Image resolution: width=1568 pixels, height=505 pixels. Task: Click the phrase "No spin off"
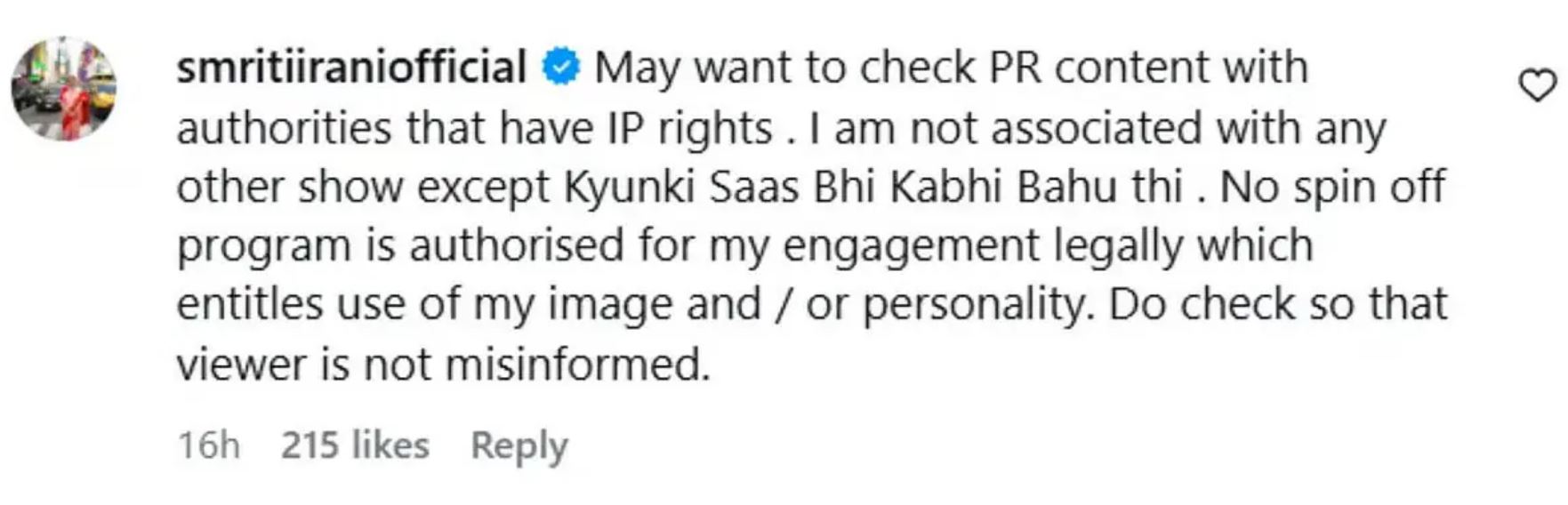[1333, 188]
